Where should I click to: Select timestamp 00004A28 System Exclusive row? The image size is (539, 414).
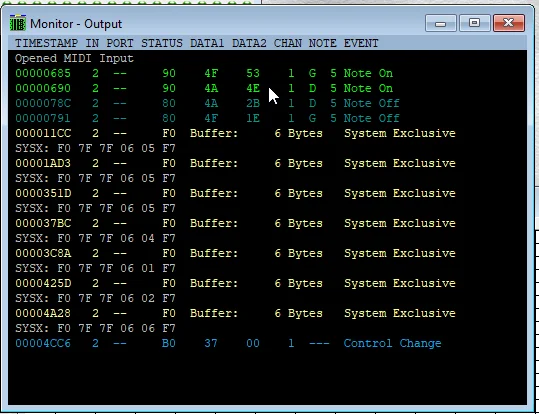235,313
